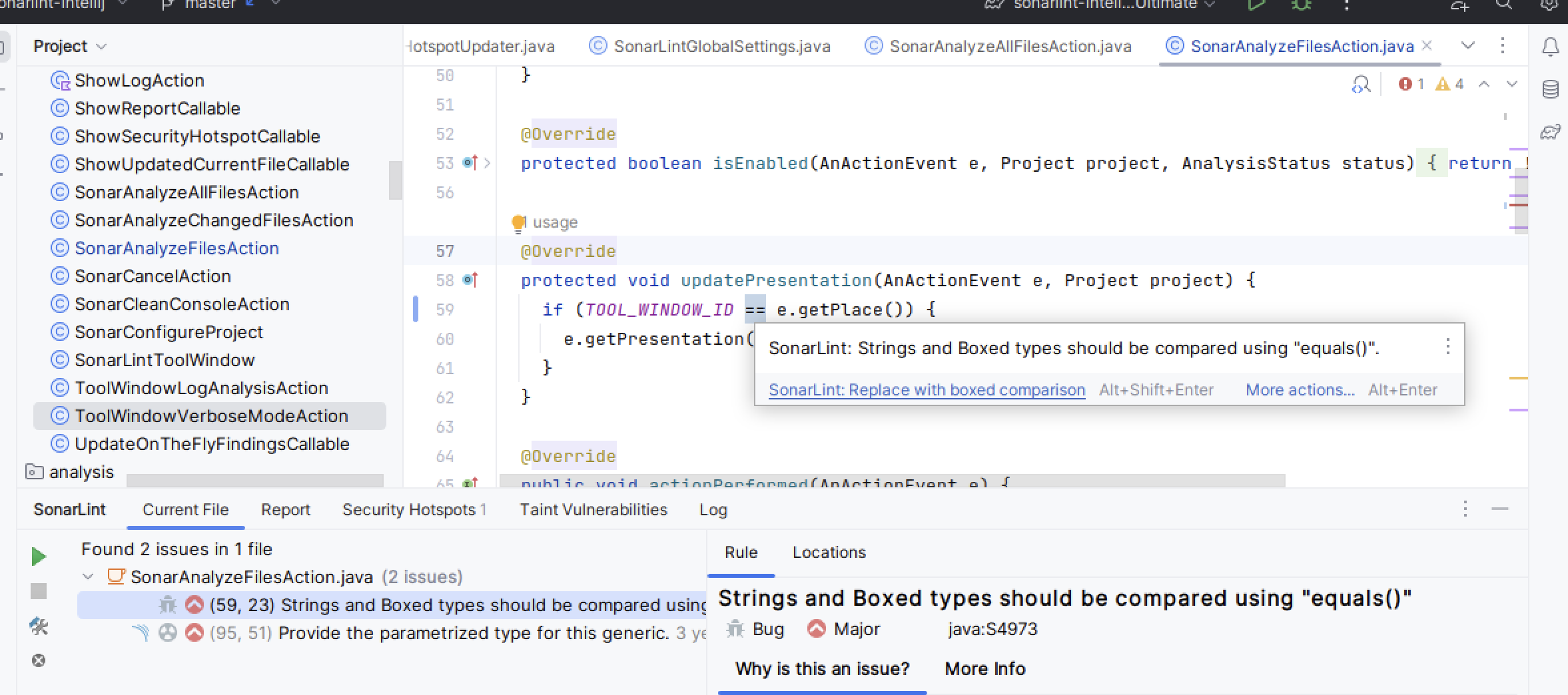Open the Gradle elephant tool window icon
This screenshot has width=1568, height=695.
pyautogui.click(x=1550, y=132)
